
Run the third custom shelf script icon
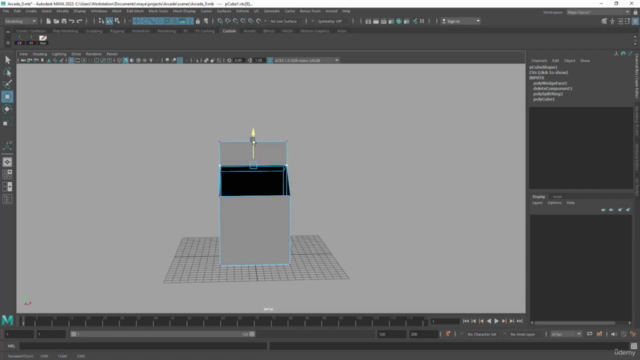click(x=43, y=40)
